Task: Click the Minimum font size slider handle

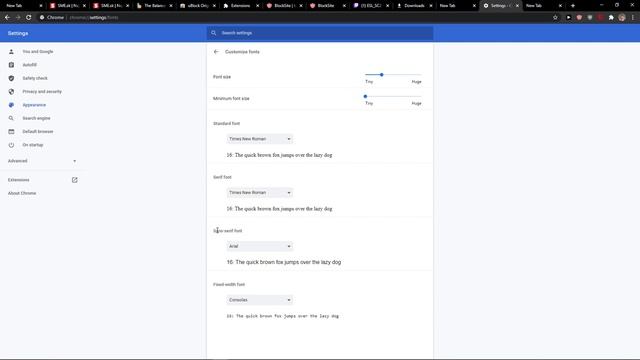Action: 365,96
